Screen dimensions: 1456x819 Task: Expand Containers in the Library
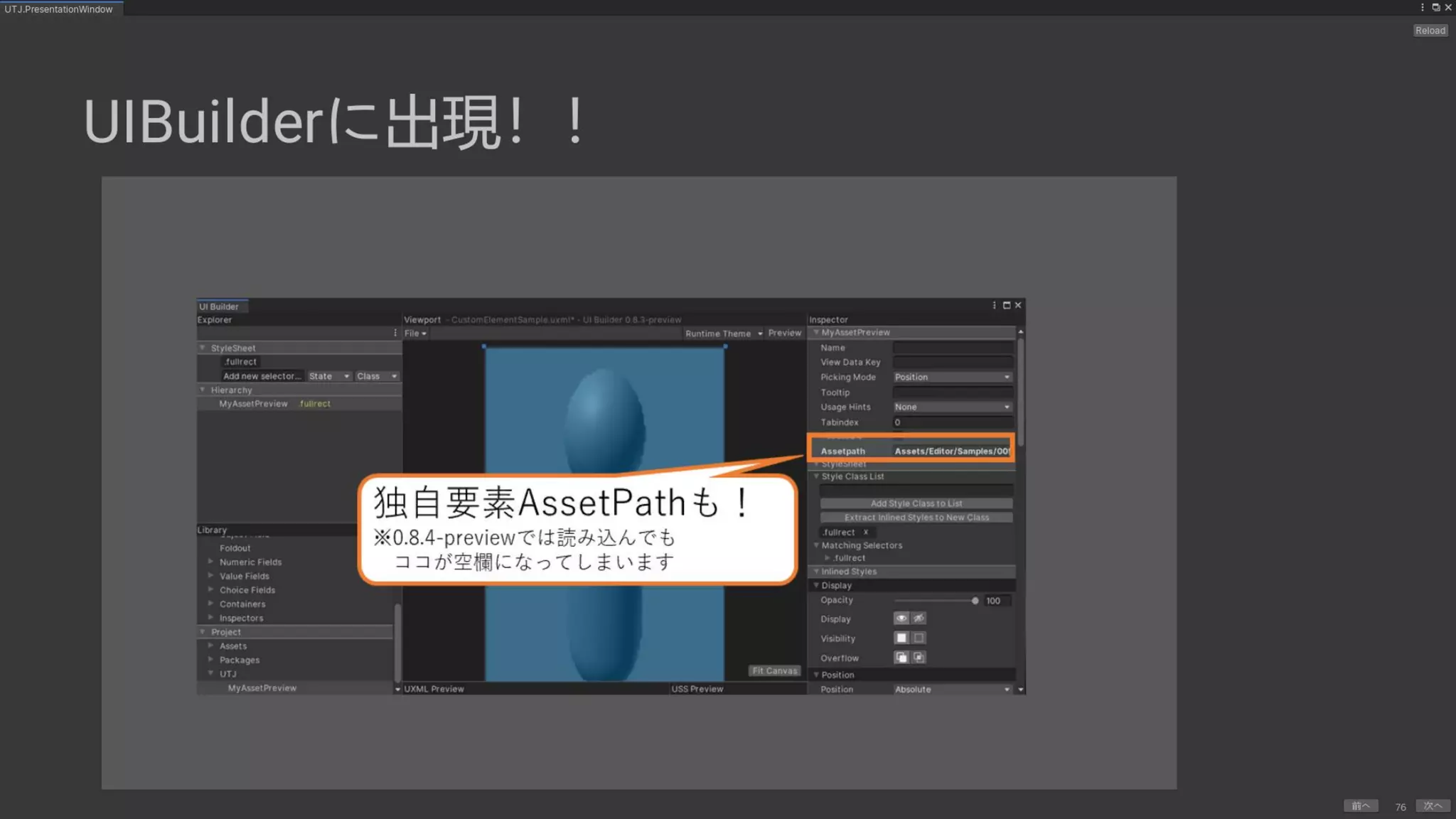[210, 604]
